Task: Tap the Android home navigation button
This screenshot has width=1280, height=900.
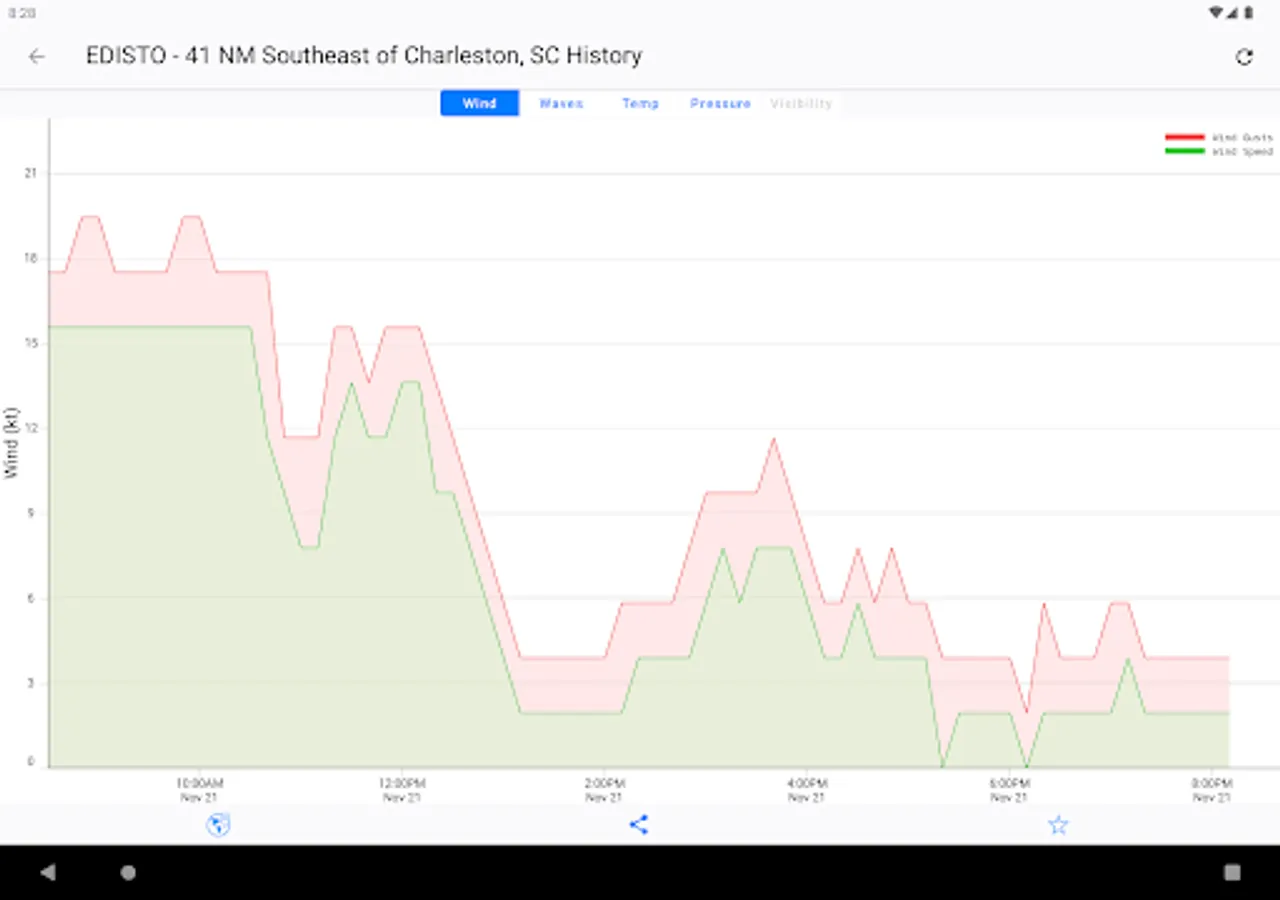Action: tap(128, 872)
